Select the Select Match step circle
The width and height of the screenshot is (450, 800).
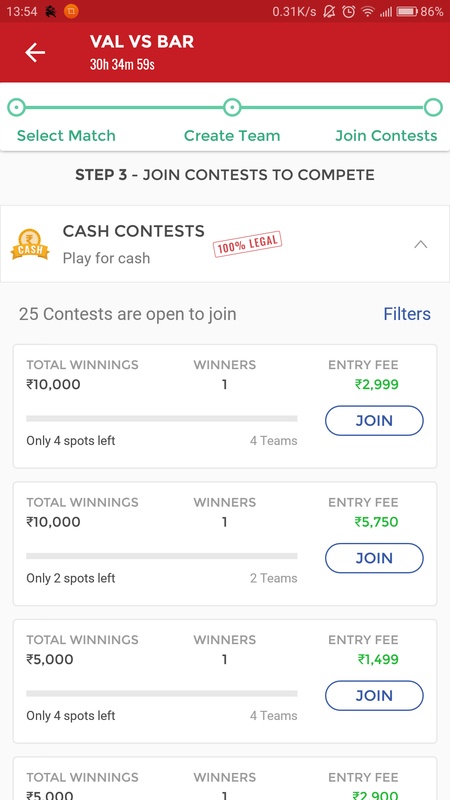point(16,108)
